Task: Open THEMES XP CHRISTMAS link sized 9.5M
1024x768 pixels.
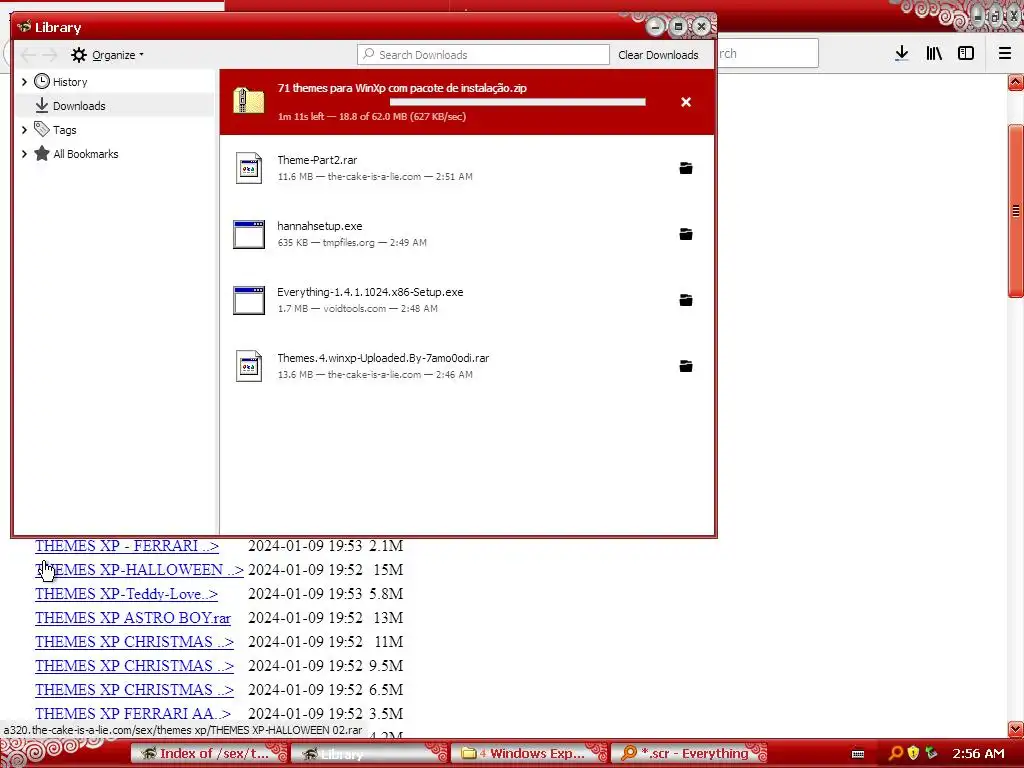Action: pos(134,666)
